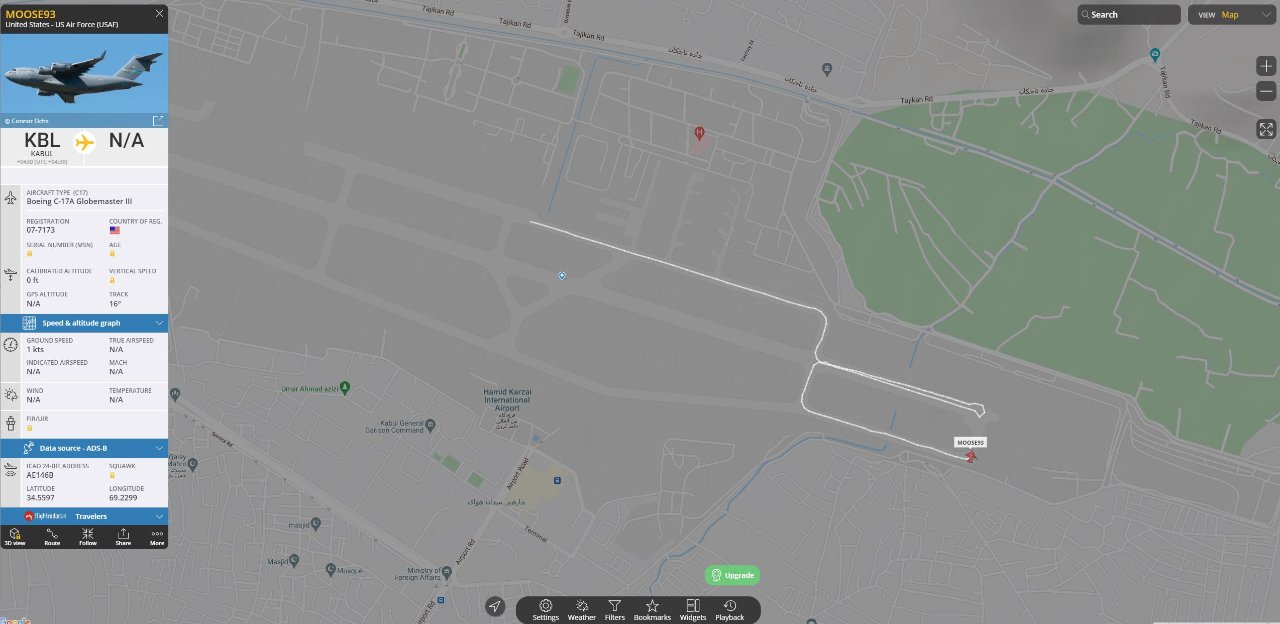The image size is (1280, 624).
Task: Open the Filters funnel icon
Action: coord(615,610)
